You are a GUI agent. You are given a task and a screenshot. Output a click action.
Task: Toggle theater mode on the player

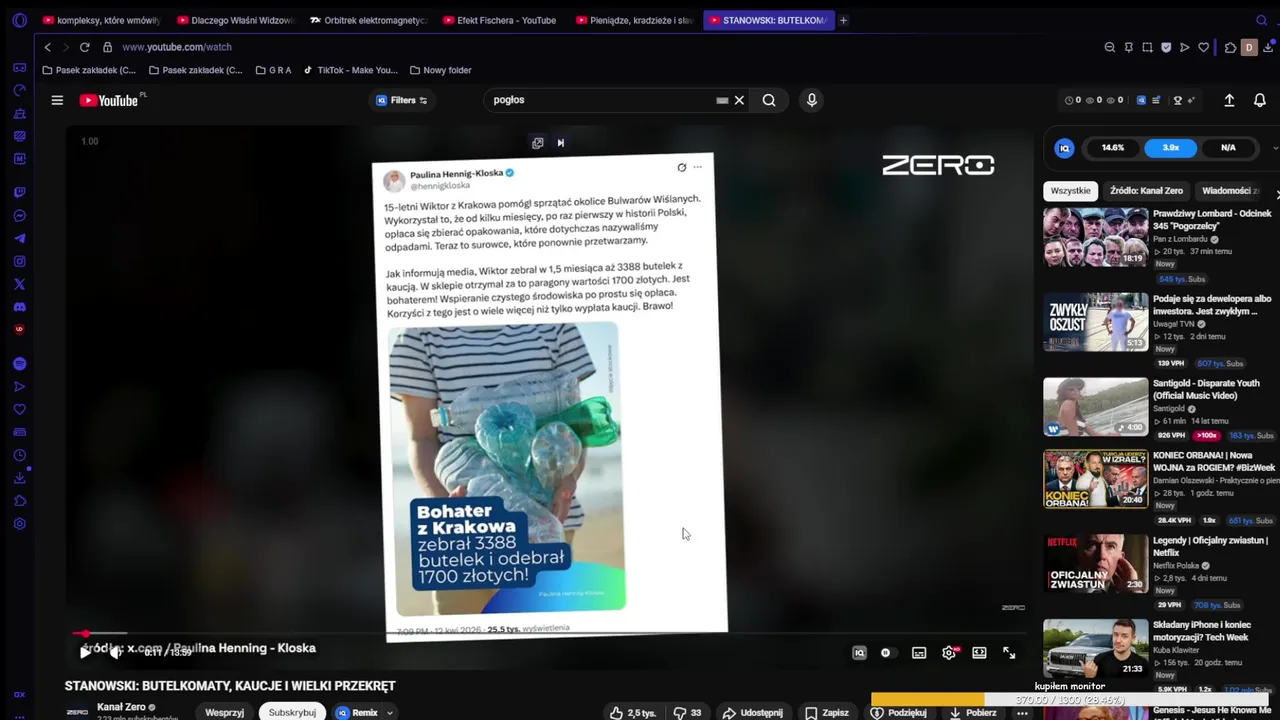point(979,653)
